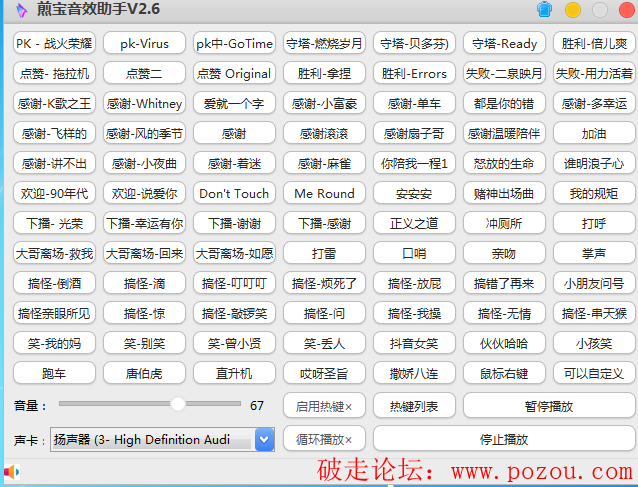This screenshot has height=487, width=638.
Task: Play the 直升机 helicopter sound
Action: [x=234, y=374]
